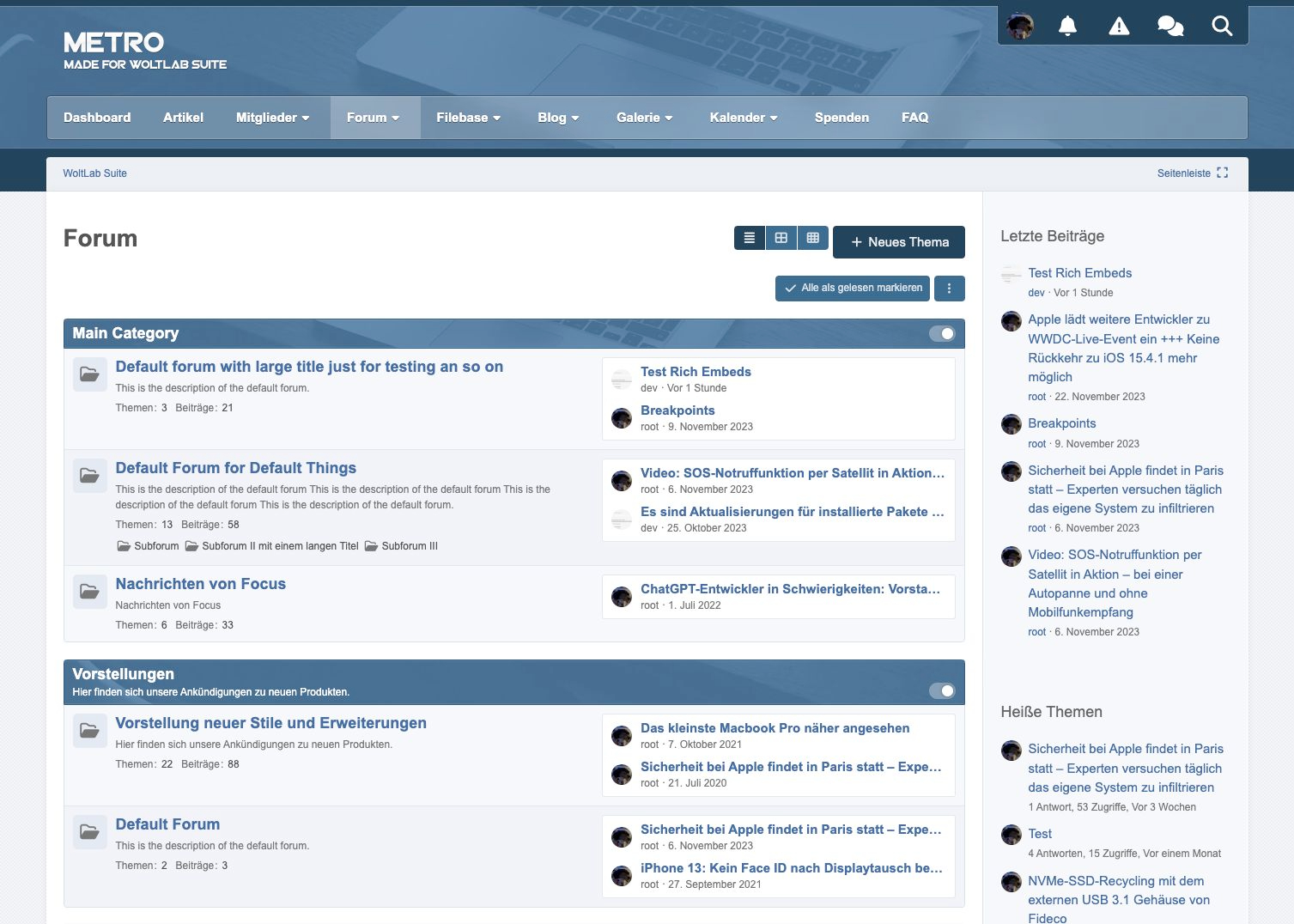This screenshot has width=1294, height=924.
Task: Expand the Filebase dropdown menu
Action: (x=468, y=118)
